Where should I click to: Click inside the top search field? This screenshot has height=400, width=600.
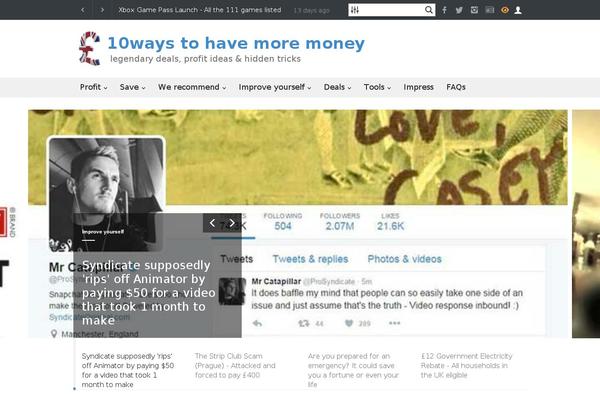coord(391,10)
